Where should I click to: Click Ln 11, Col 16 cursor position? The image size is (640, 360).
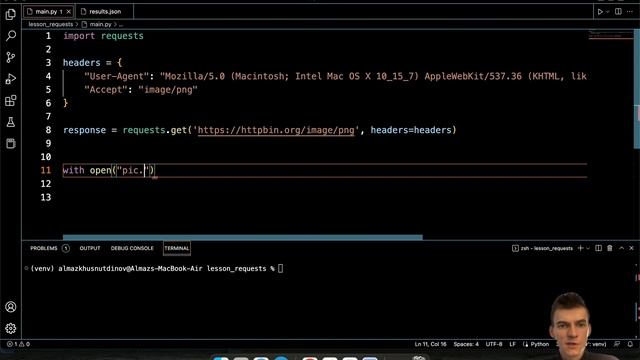tap(430, 344)
